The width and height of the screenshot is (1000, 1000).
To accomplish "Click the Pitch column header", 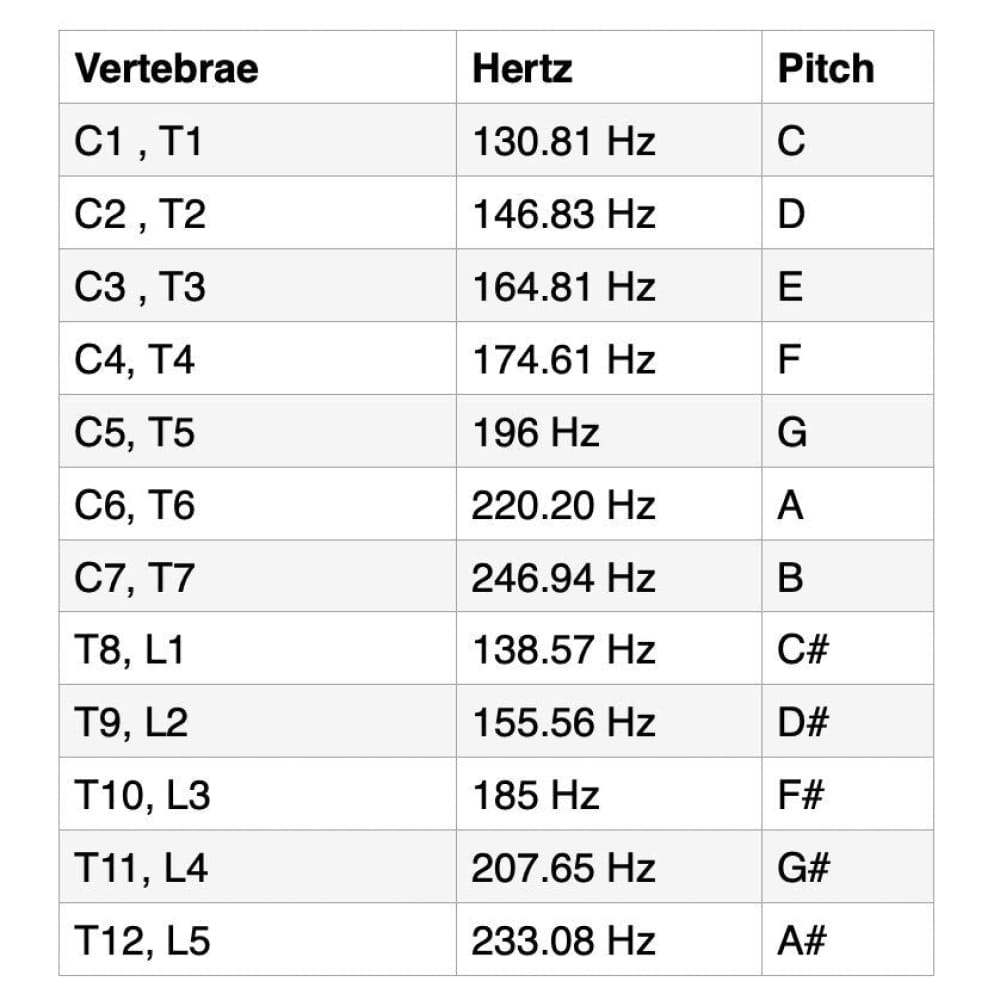I will coord(826,68).
